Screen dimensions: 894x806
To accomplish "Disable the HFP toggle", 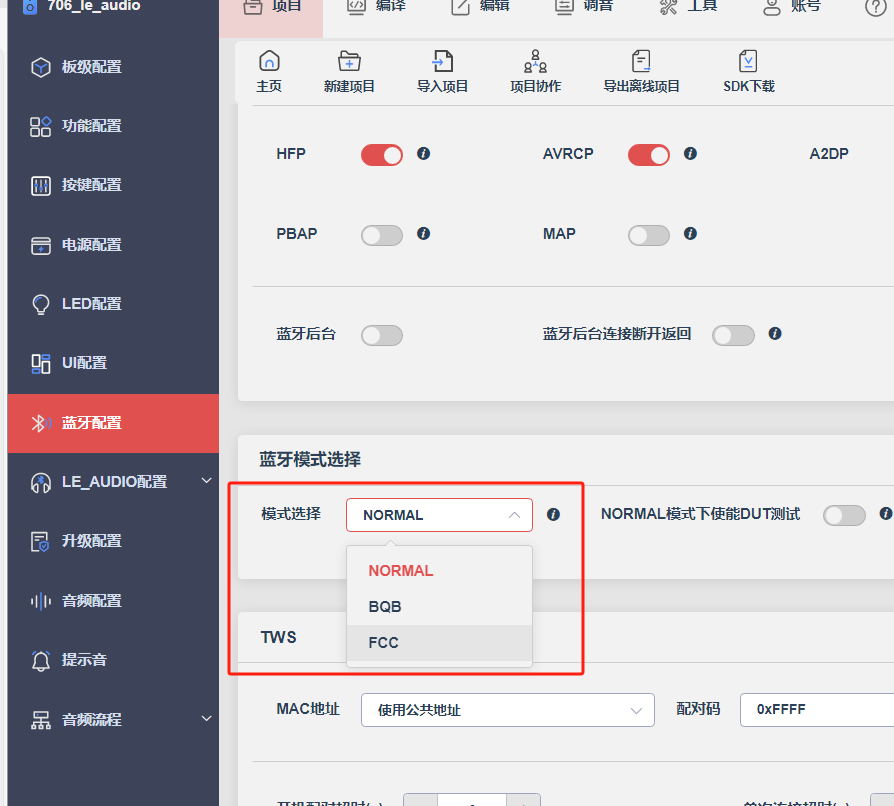I will 382,155.
